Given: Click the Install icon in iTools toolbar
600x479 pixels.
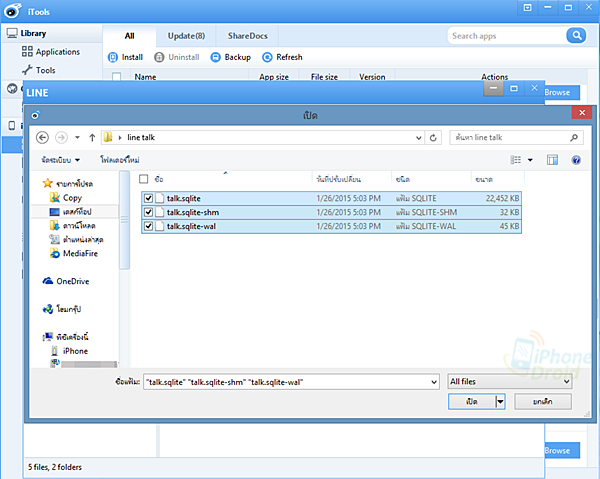Looking at the screenshot, I should pos(113,57).
